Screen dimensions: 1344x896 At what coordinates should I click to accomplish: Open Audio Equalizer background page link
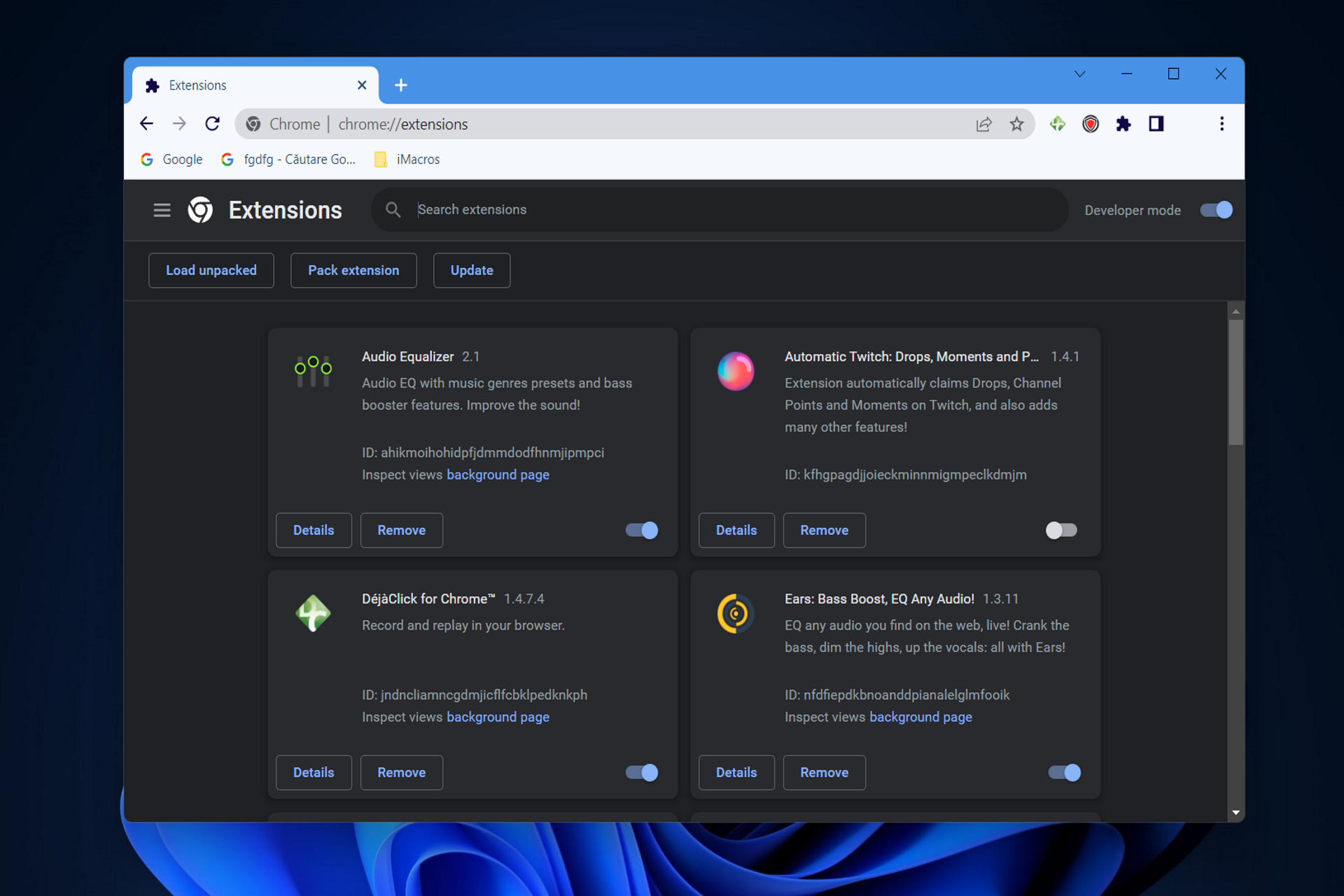[498, 475]
